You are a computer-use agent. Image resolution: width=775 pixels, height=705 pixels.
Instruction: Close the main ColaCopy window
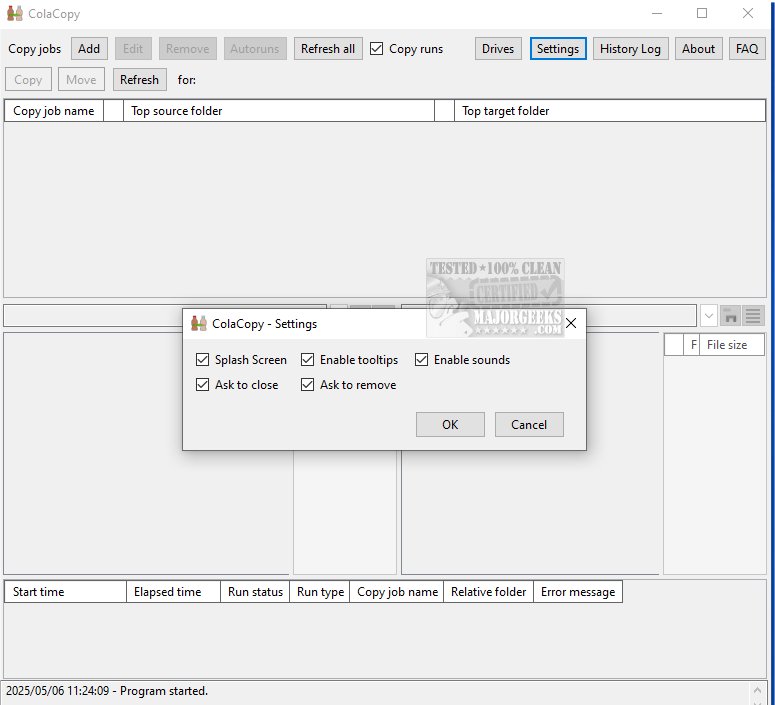pos(748,13)
